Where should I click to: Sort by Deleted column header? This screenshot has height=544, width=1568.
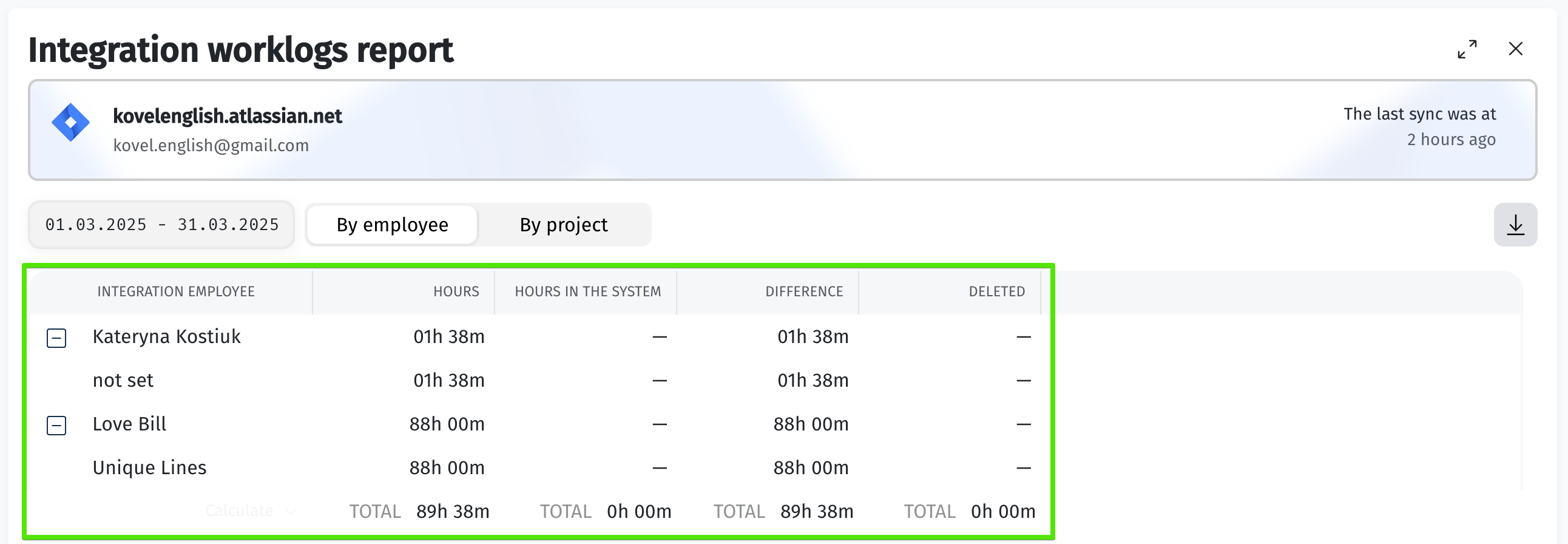[996, 292]
